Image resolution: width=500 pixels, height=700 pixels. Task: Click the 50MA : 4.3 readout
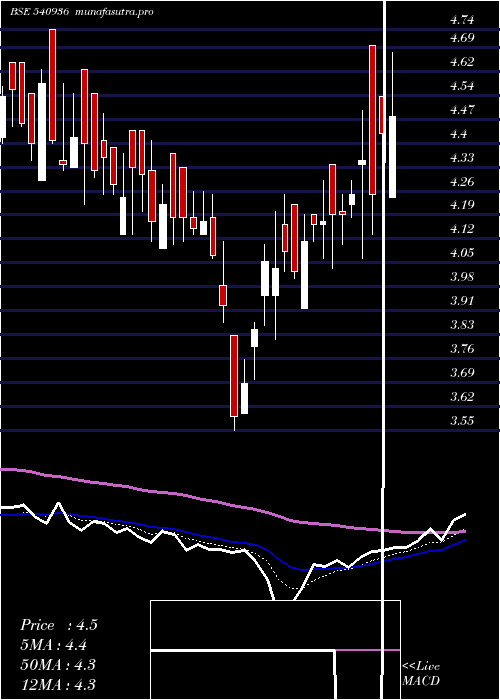pos(58,665)
